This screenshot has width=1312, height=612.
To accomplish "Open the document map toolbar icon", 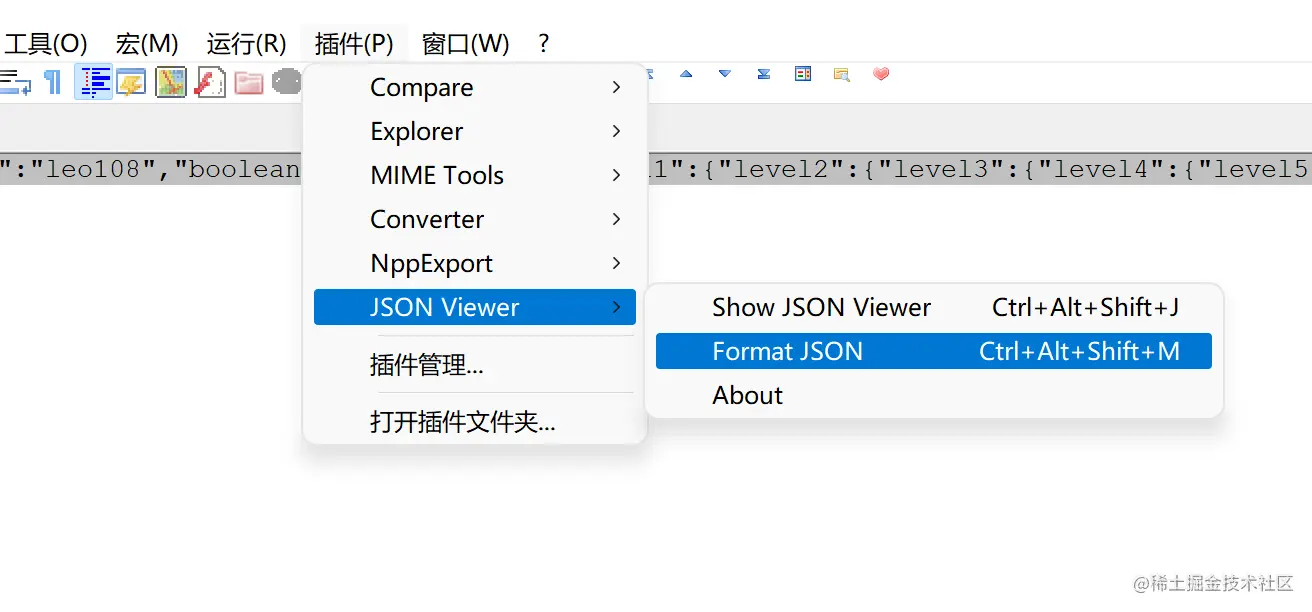I will point(171,82).
